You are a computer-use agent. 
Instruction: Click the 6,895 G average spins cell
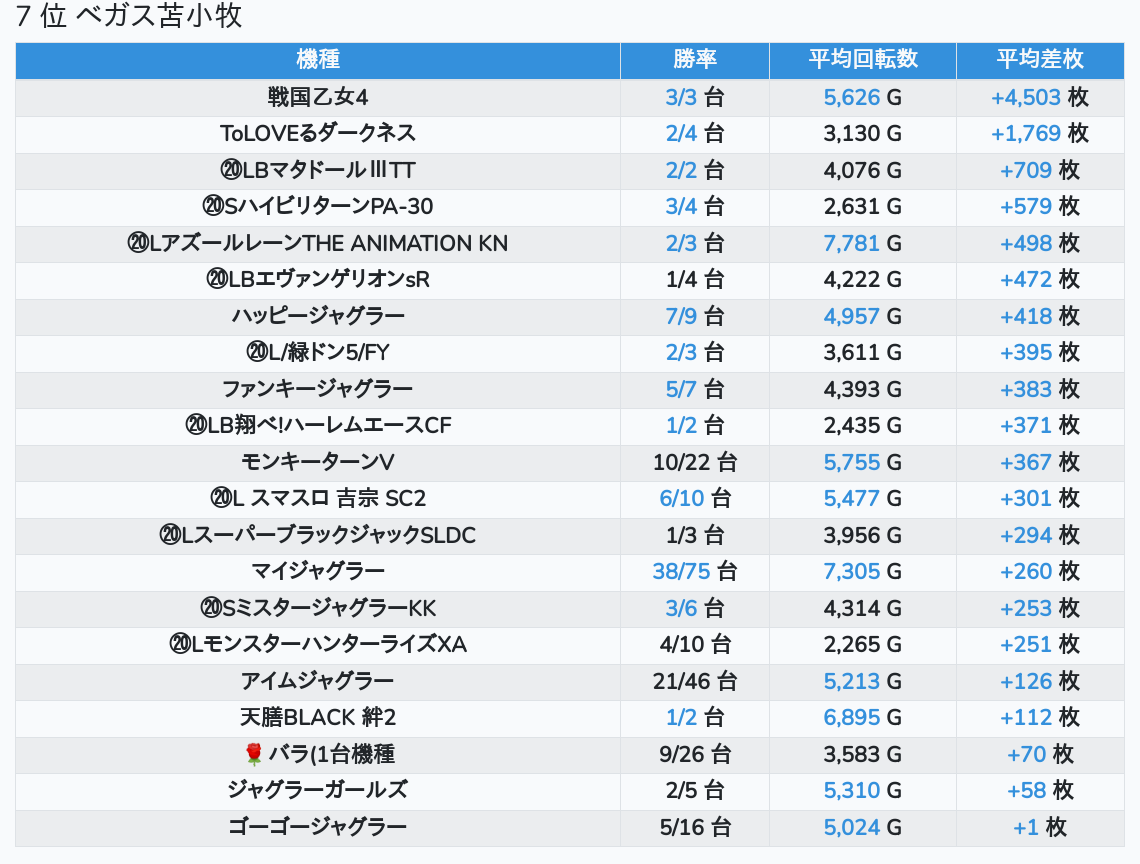(863, 718)
